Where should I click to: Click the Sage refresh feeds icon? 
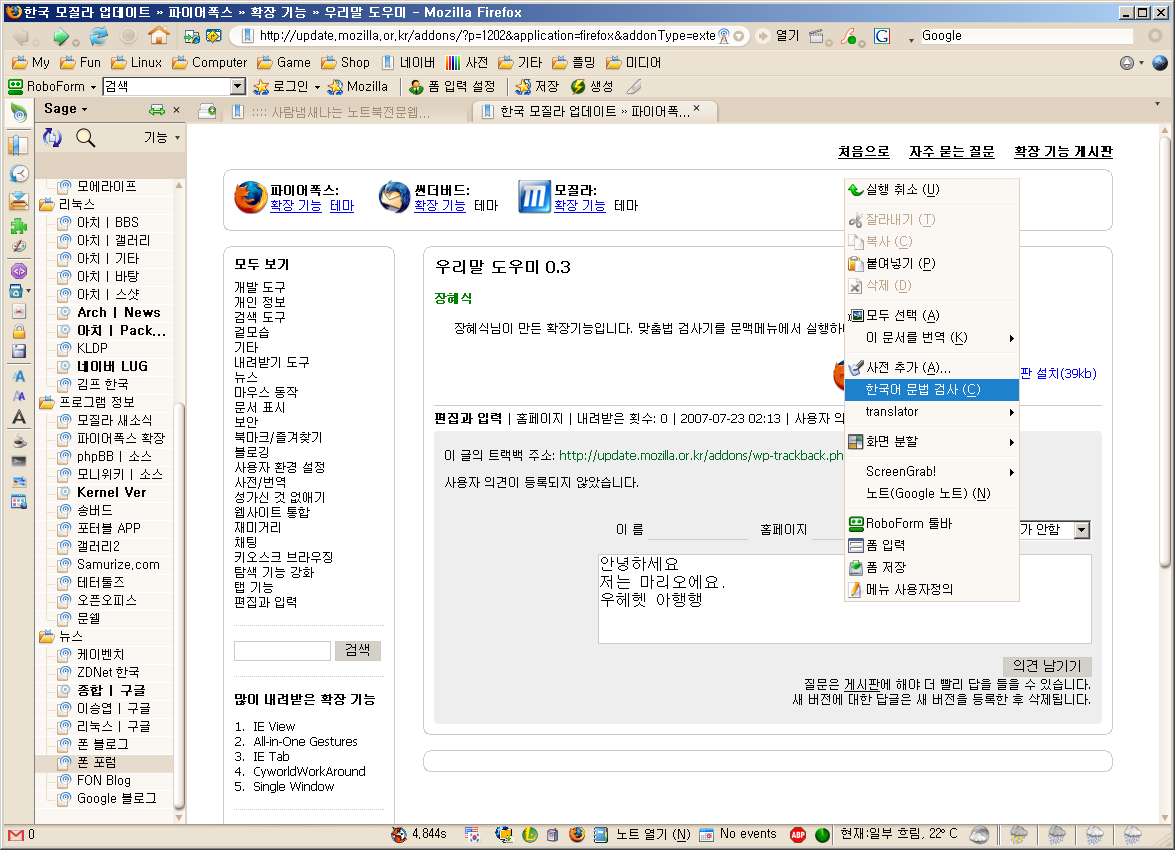point(52,137)
